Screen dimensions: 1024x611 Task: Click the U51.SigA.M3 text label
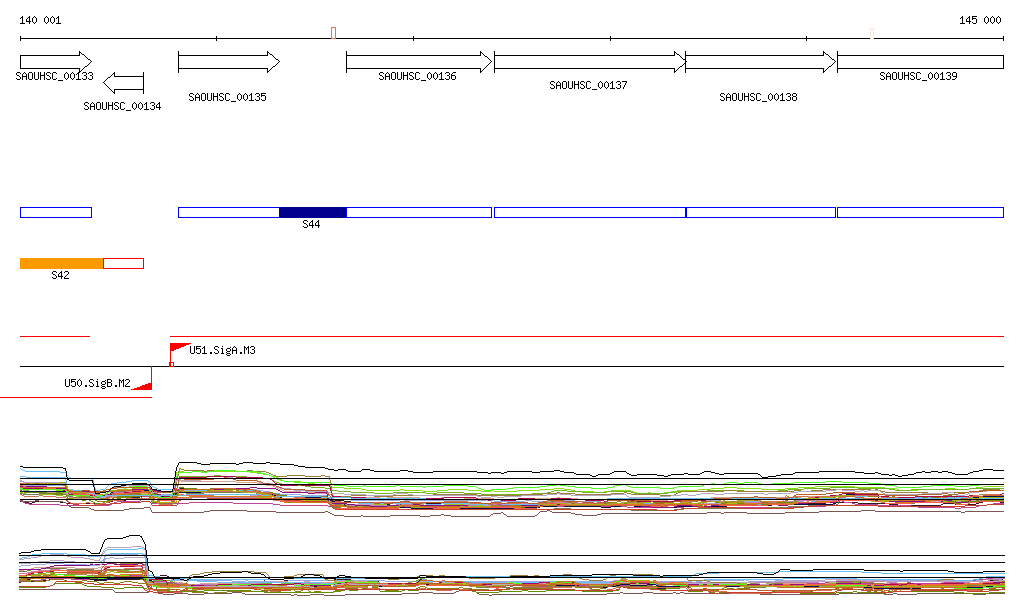(223, 351)
